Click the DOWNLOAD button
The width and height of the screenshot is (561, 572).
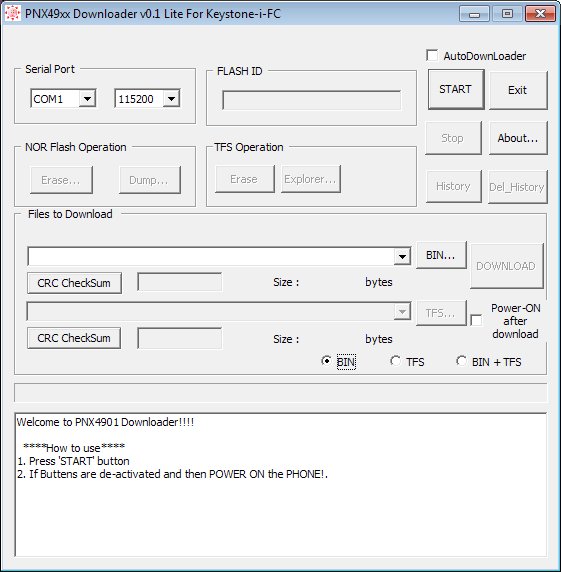click(x=506, y=266)
